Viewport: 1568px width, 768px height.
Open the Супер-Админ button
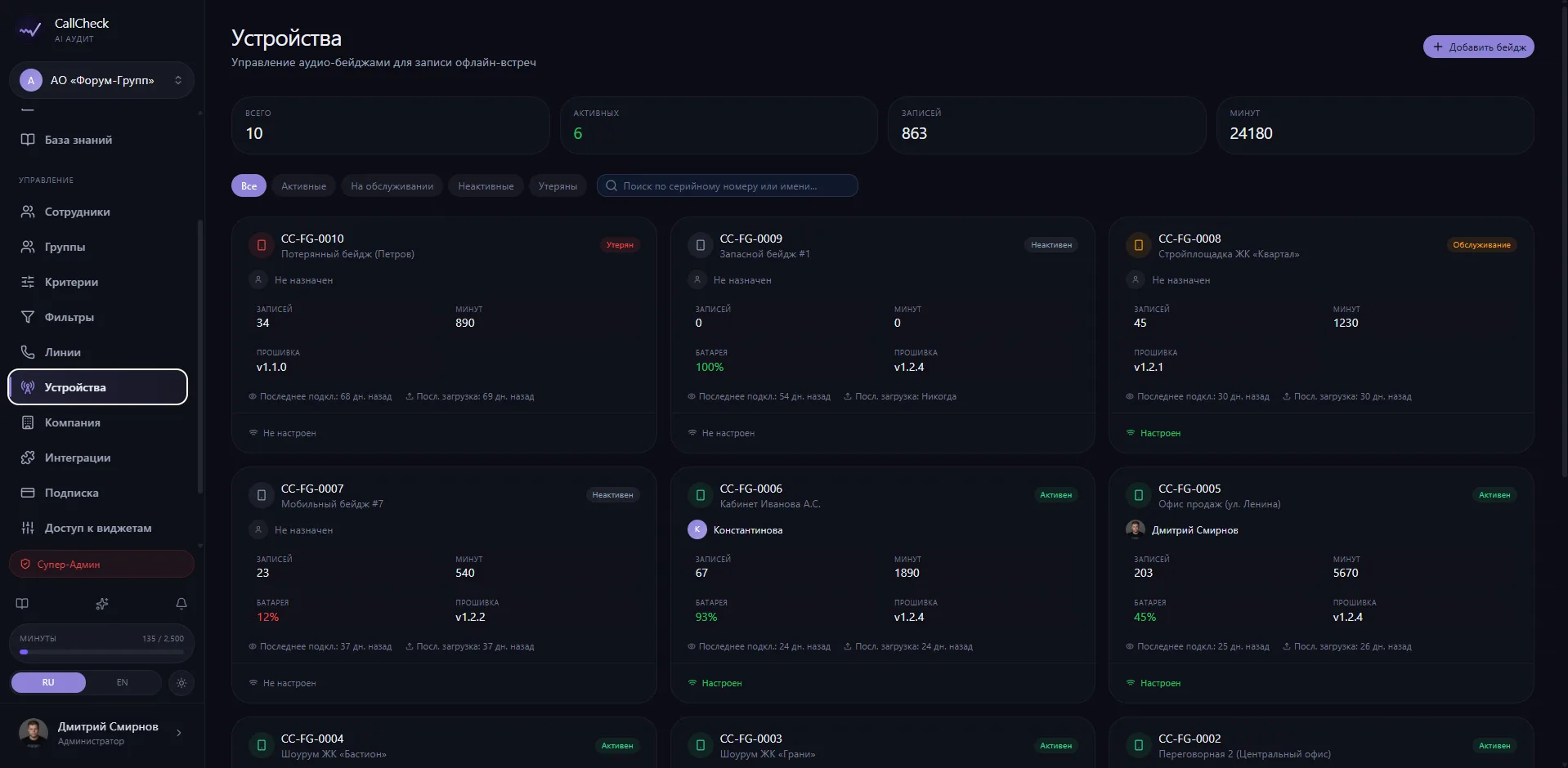(101, 564)
